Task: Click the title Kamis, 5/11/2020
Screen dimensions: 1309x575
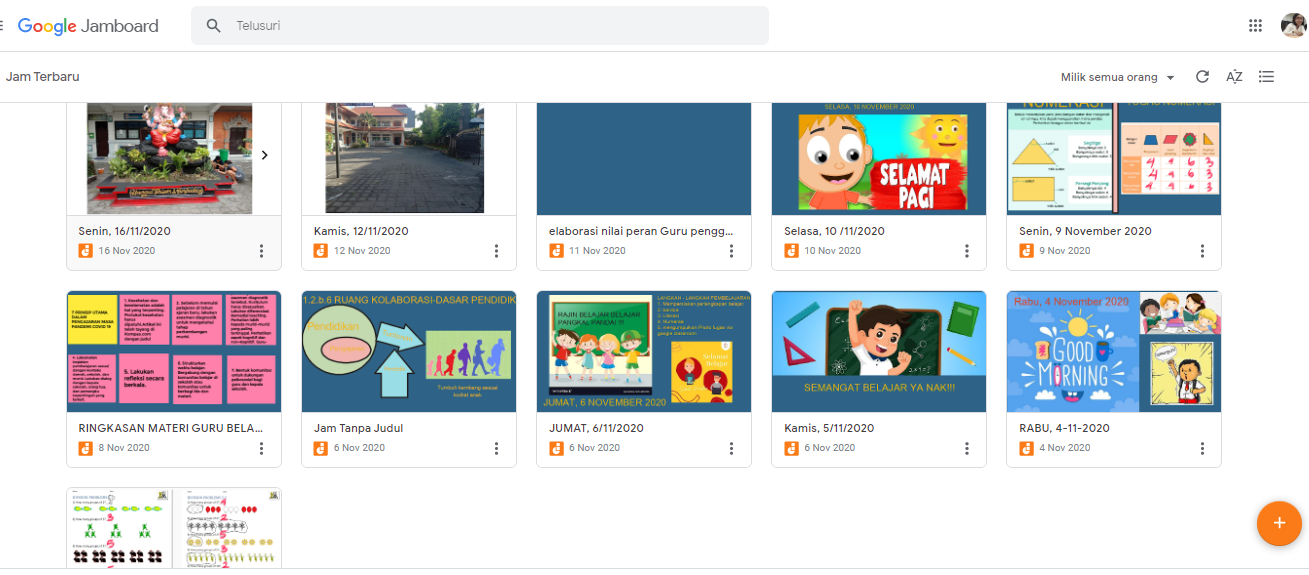Action: tap(829, 428)
